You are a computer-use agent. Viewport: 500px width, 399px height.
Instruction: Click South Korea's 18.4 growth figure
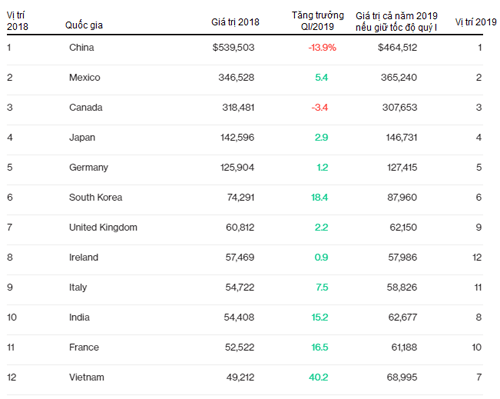pos(319,197)
